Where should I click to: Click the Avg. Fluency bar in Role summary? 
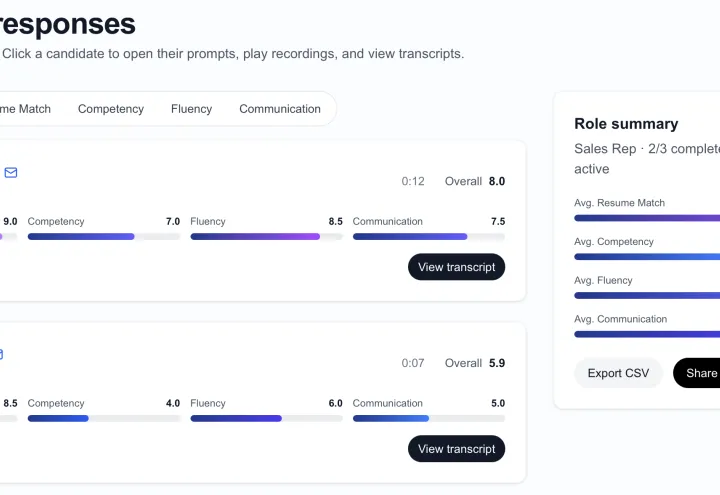click(x=647, y=295)
